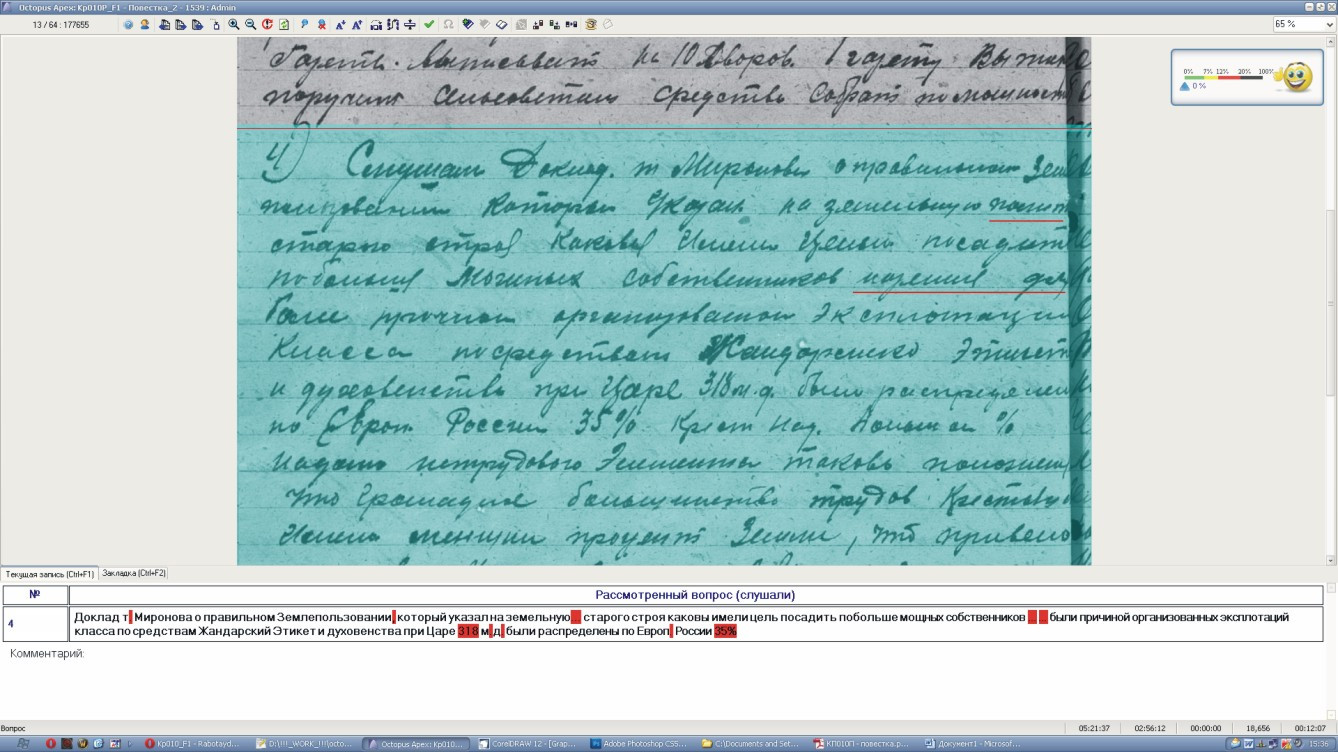This screenshot has height=752, width=1338.
Task: Switch to the Закладка (Ctrl+F2) tab
Action: 134,574
